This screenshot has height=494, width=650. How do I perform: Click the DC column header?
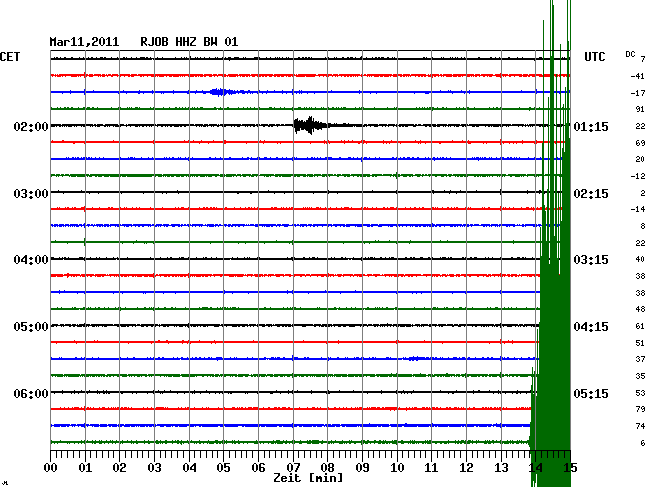tap(630, 54)
